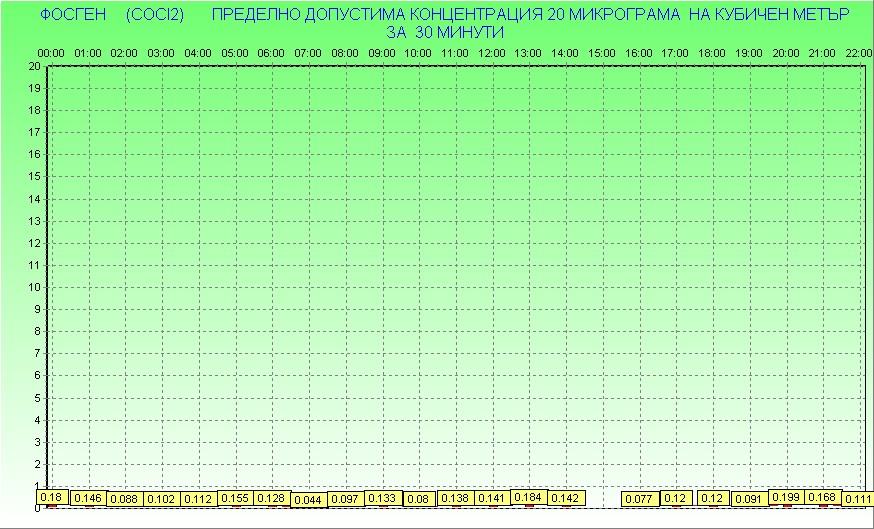
Task: Click the 0.168 data label
Action: pos(822,497)
